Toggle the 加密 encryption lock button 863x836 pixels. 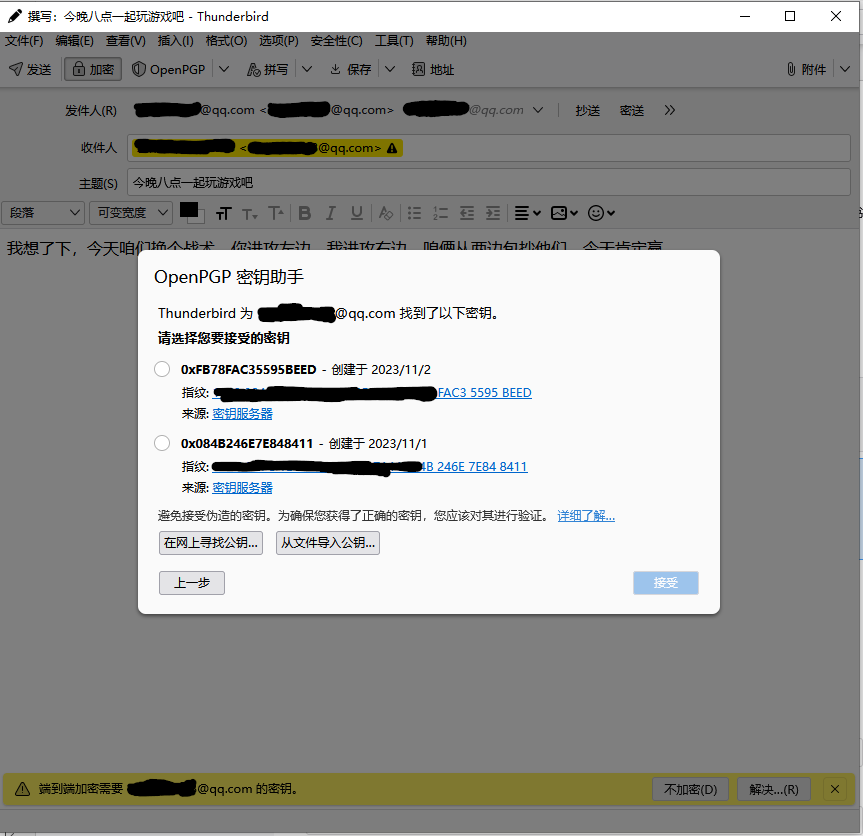tap(93, 69)
